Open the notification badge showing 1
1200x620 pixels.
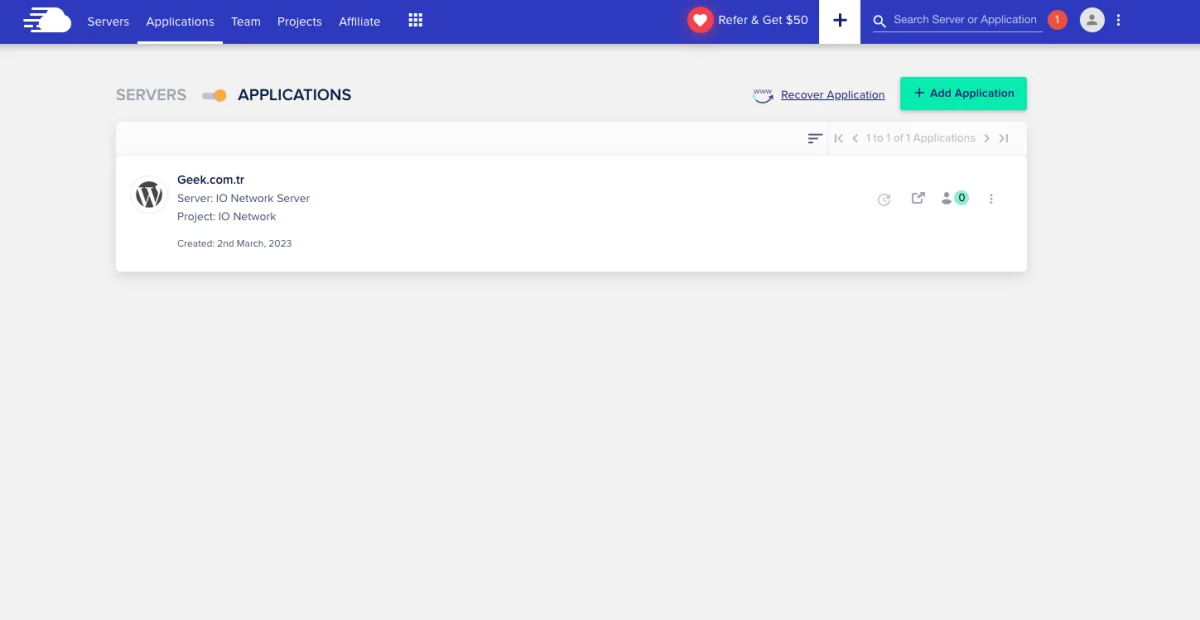[x=1058, y=20]
